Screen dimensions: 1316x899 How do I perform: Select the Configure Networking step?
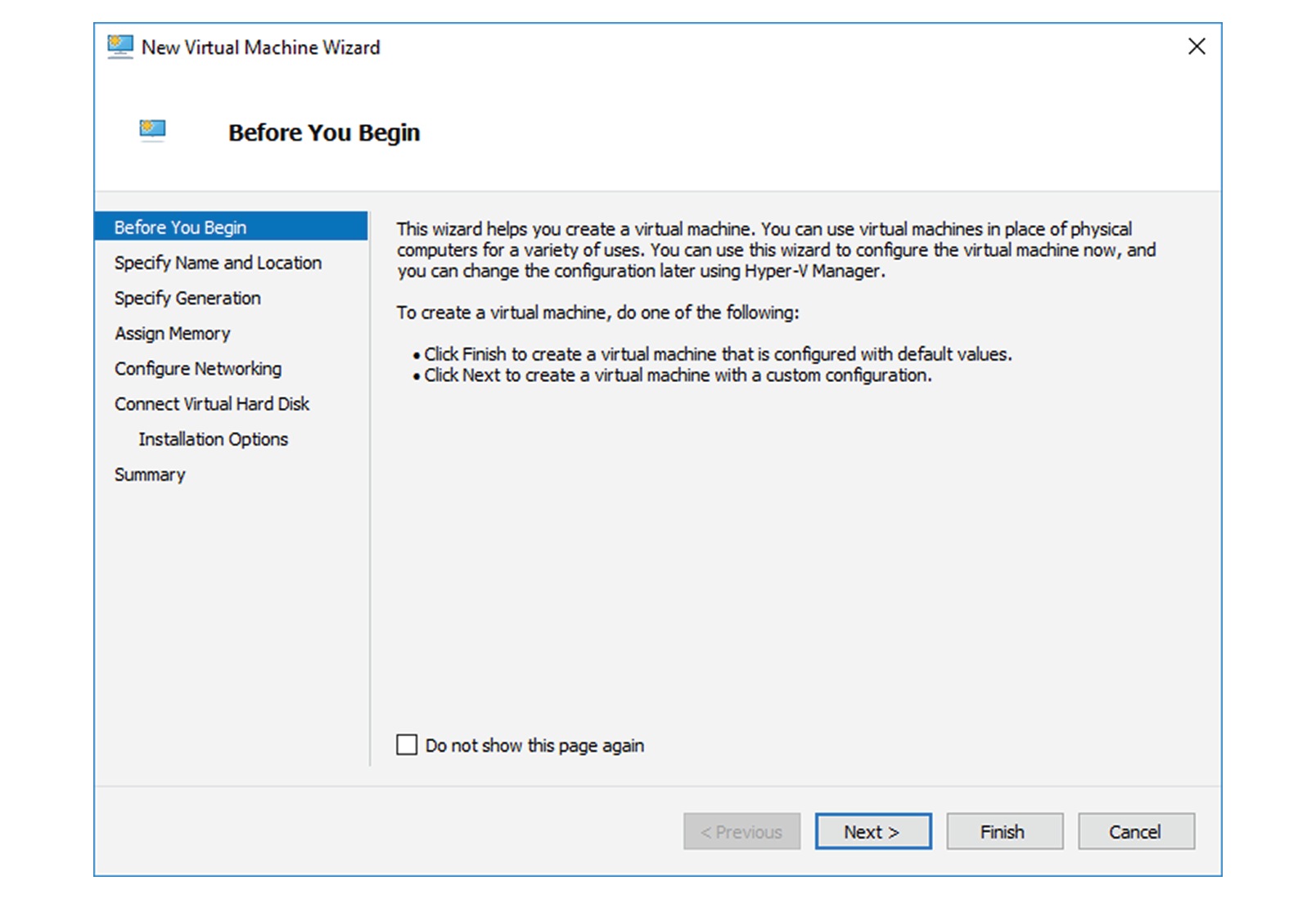pos(197,368)
